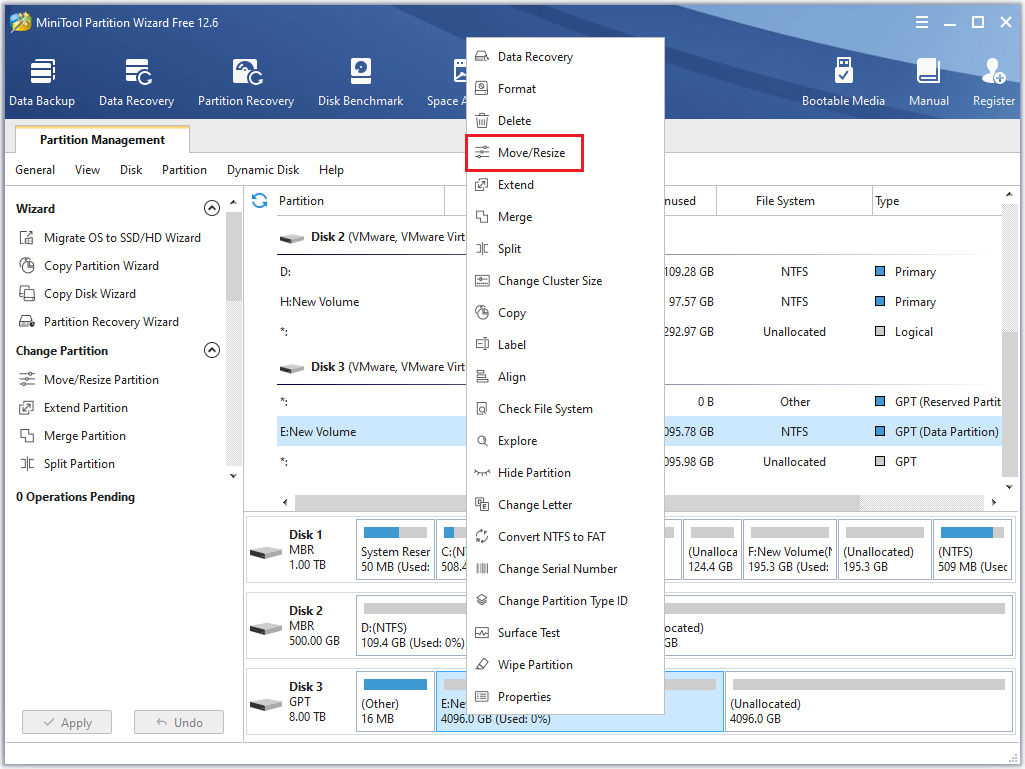Click the Split icon in context menu
This screenshot has width=1025, height=769.
[x=482, y=249]
